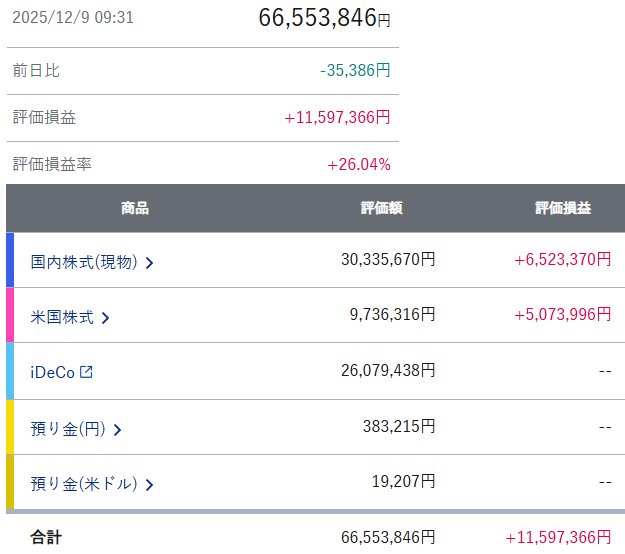Click the 評価額 column header

[x=381, y=208]
